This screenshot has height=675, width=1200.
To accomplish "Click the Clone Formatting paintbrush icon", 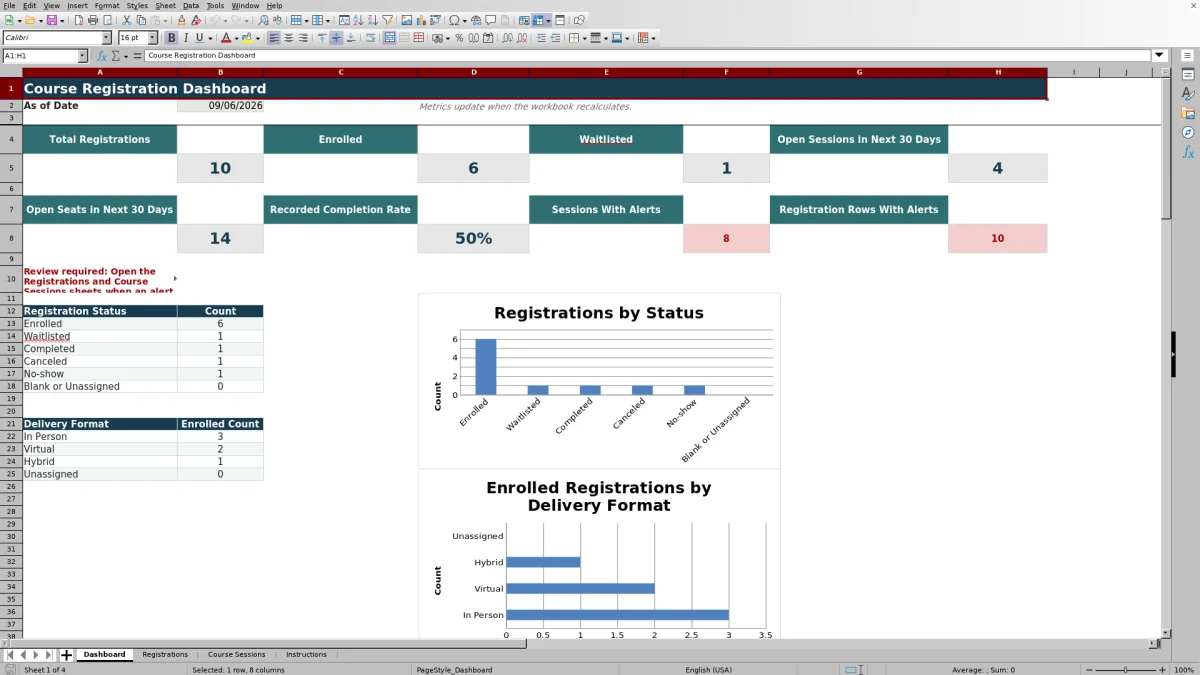I will coord(181,20).
